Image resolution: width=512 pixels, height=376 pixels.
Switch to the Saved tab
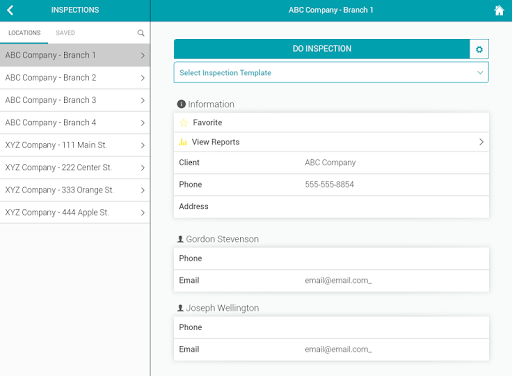(65, 33)
